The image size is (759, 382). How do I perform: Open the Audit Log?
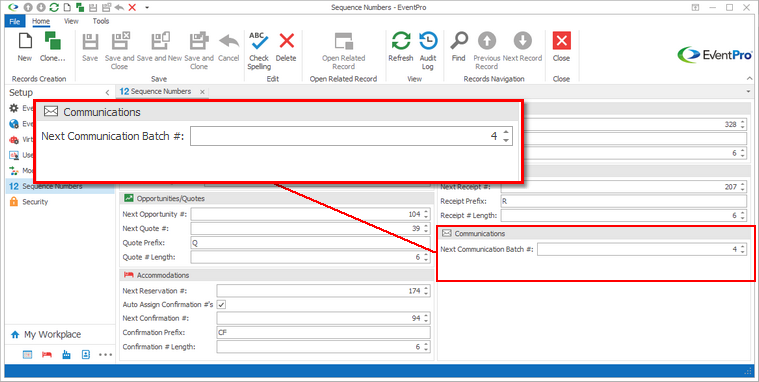428,51
